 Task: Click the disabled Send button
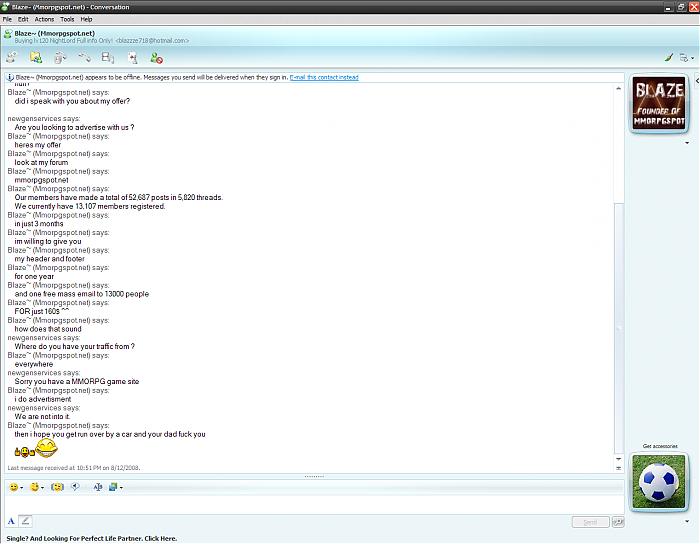tap(590, 522)
